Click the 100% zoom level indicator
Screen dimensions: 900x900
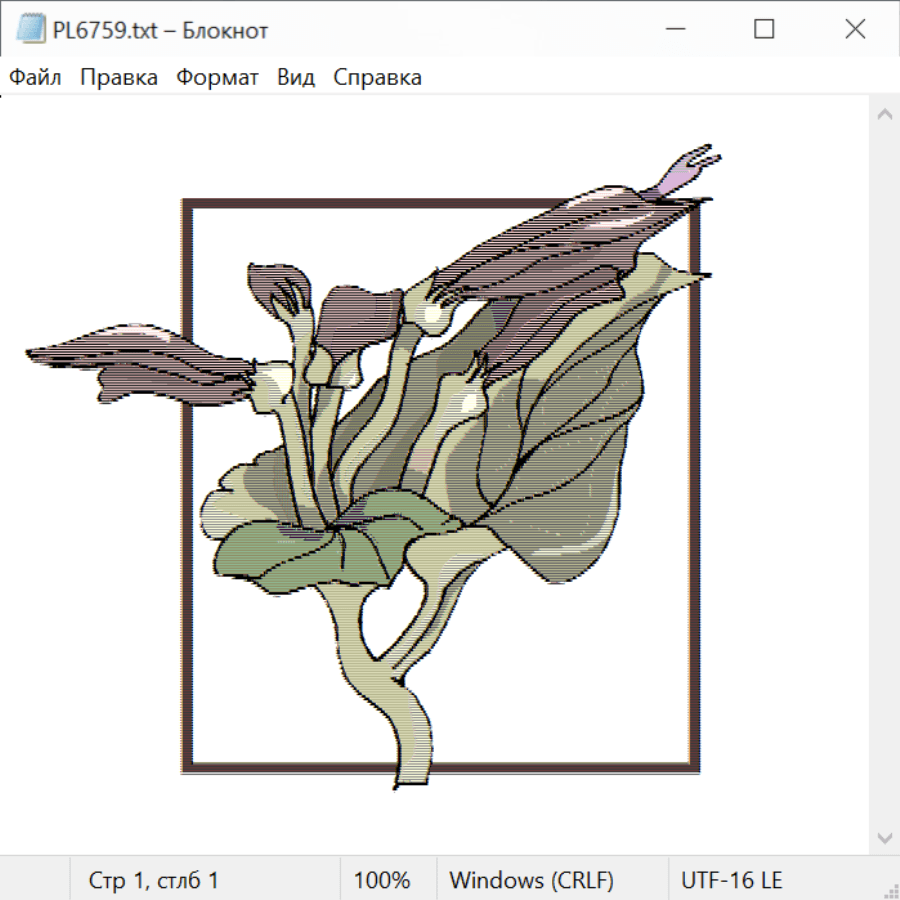382,880
